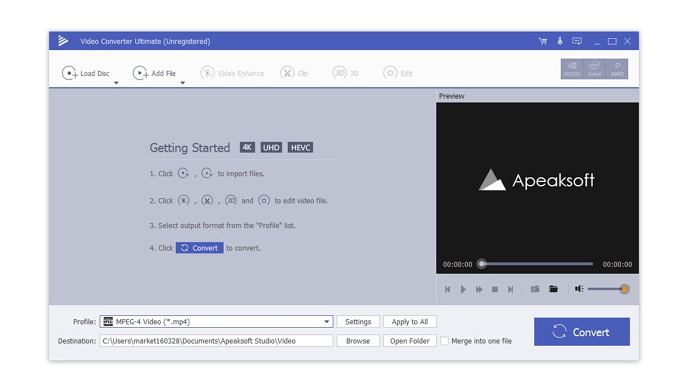Open the Profile format dropdown
Screen dimensions: 688x383
click(326, 322)
